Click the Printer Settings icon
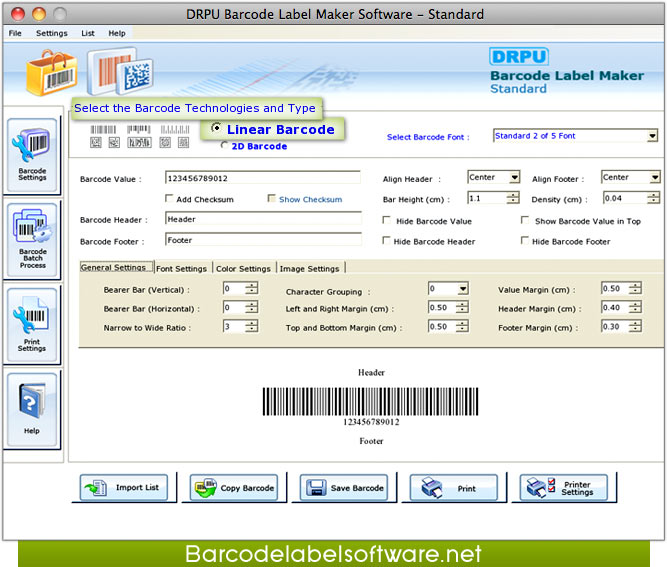667x567 pixels. point(541,487)
